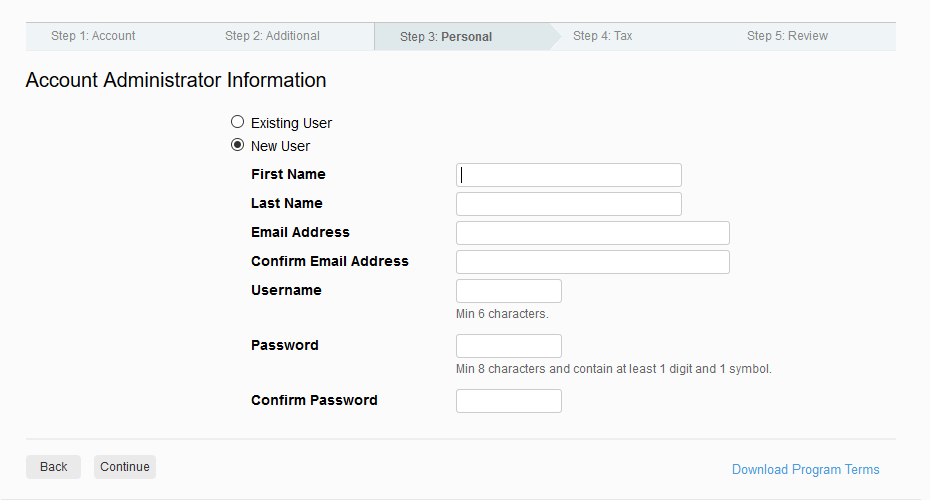Go to Step 1: Account tab
This screenshot has height=500, width=930.
[x=93, y=36]
